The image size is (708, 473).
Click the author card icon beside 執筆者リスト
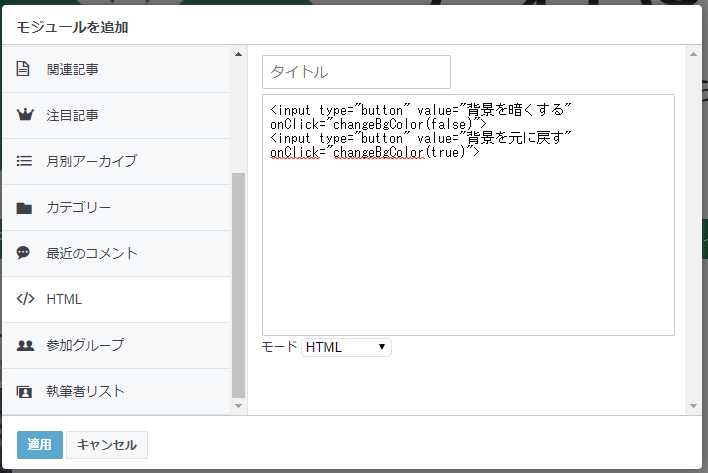click(x=24, y=391)
